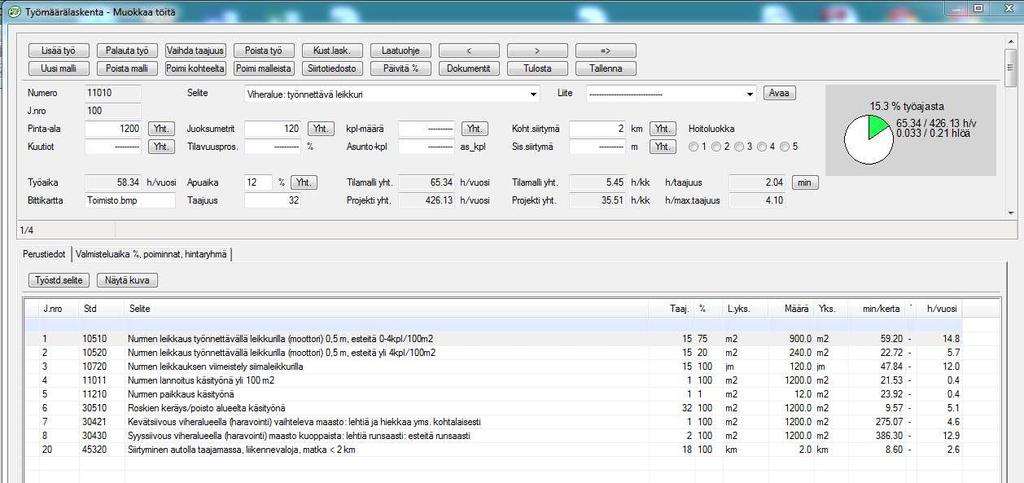This screenshot has width=1024, height=483.
Task: Click the Työstd.selite button
Action: (x=59, y=280)
